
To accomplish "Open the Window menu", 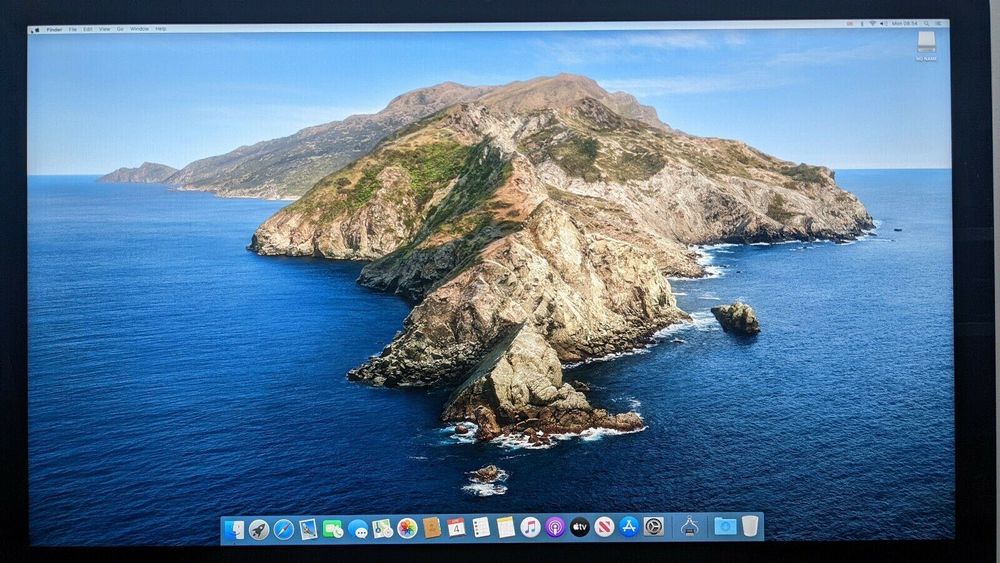I will click(x=139, y=29).
